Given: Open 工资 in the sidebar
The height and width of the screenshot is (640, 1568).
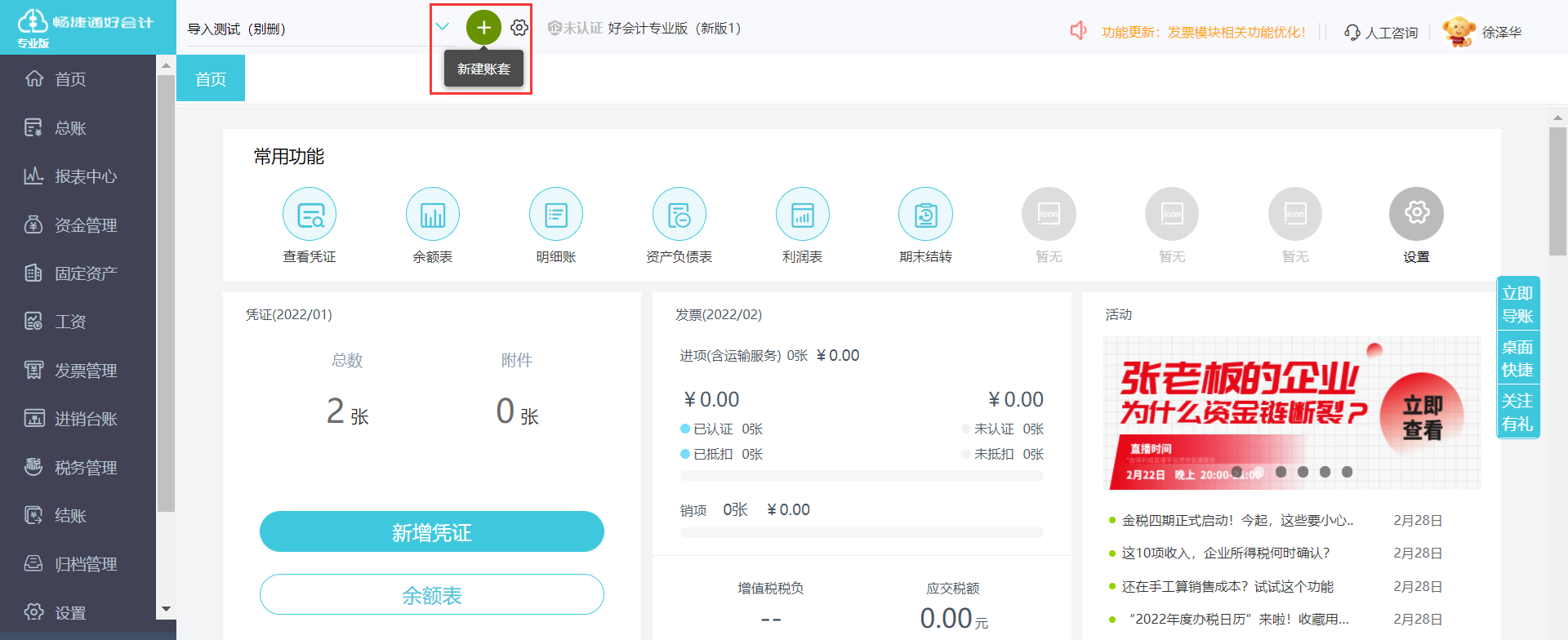Looking at the screenshot, I should 78,322.
